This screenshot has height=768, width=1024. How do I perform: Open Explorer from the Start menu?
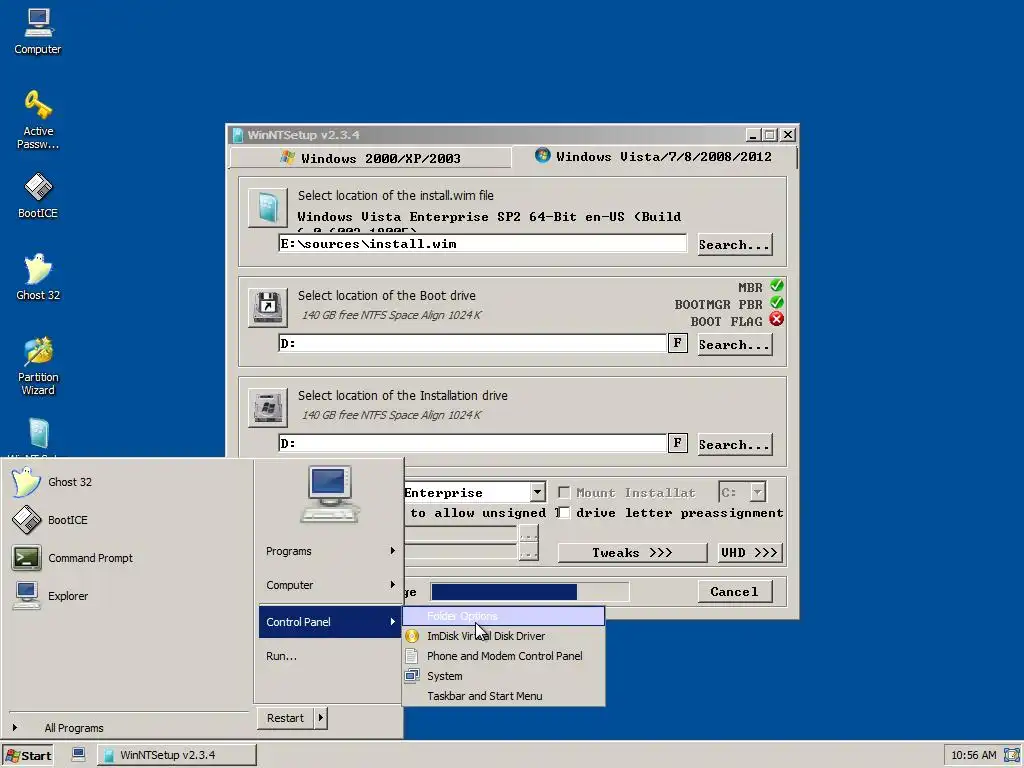(50, 596)
